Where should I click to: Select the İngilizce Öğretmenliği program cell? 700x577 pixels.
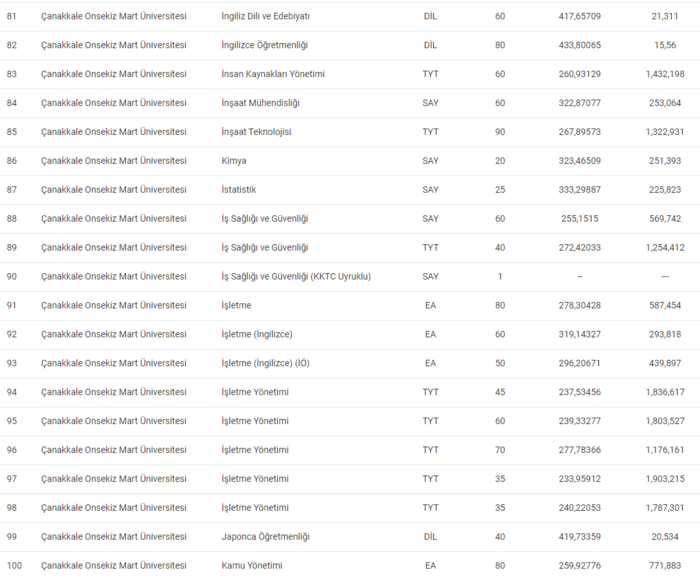264,46
